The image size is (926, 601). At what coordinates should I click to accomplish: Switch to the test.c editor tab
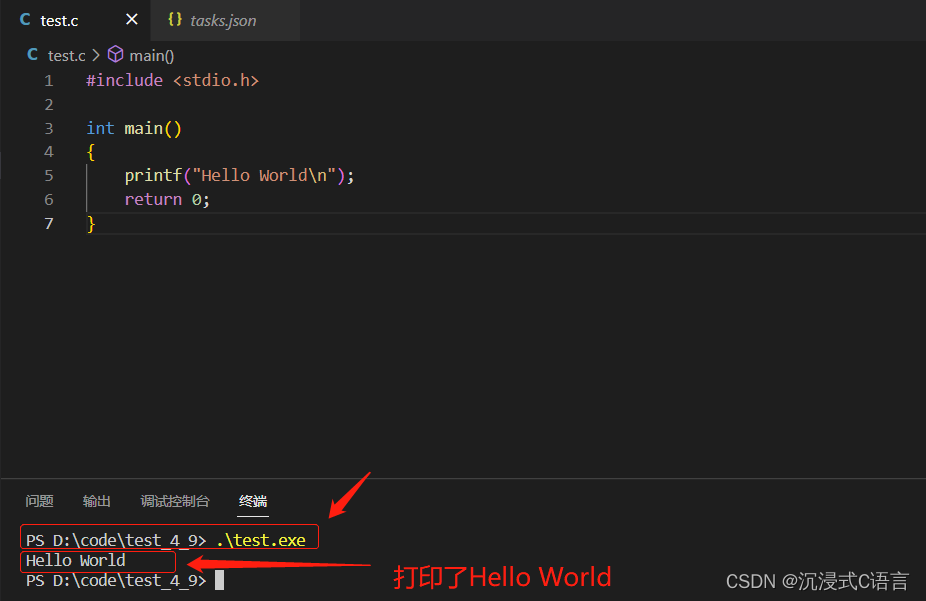coord(77,20)
